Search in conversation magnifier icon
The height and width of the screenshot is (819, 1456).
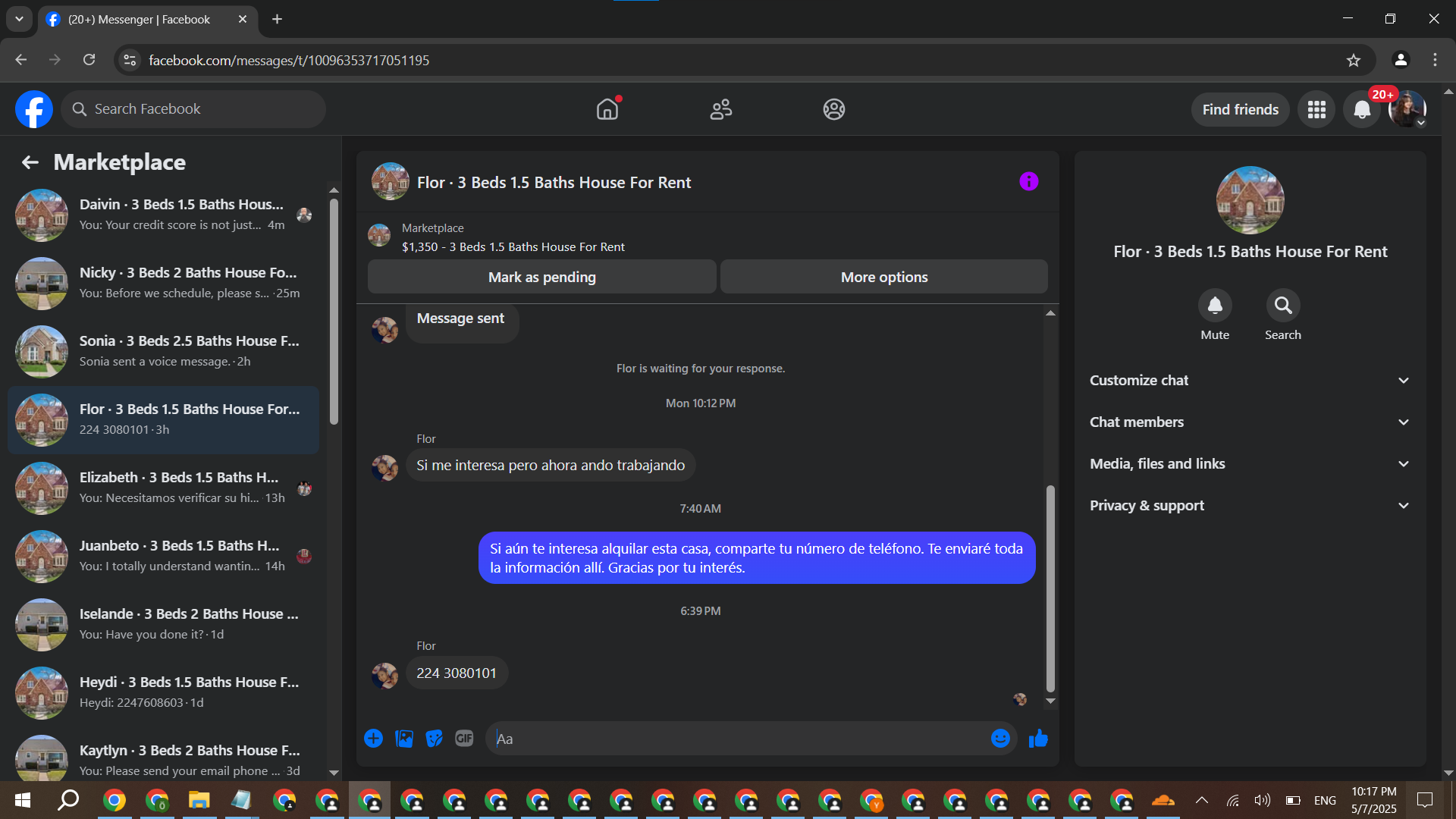(x=1282, y=306)
